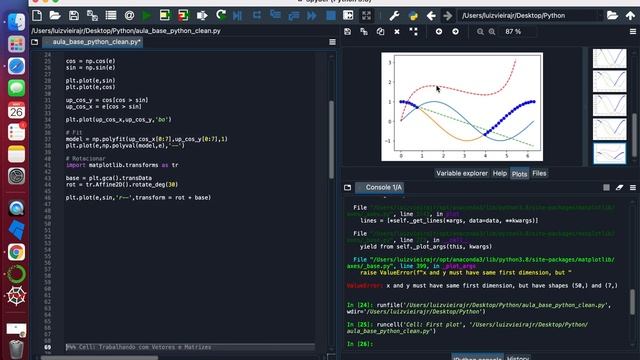The width and height of the screenshot is (640, 360).
Task: Open Preferences with the wrench icon
Action: tap(394, 16)
